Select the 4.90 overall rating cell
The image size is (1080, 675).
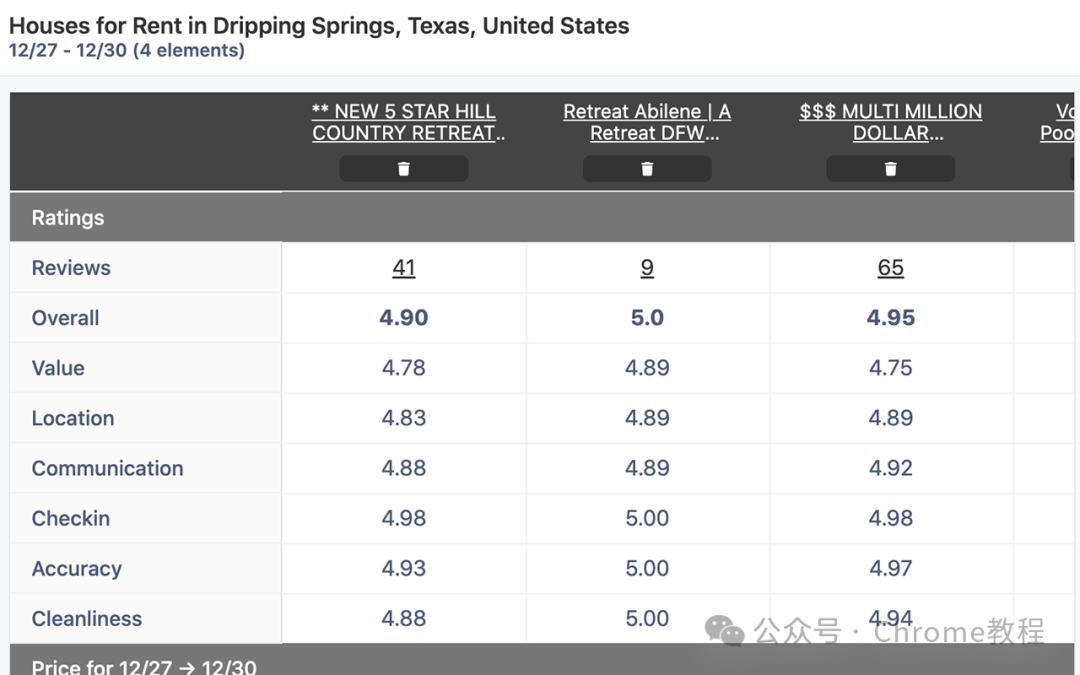click(404, 318)
